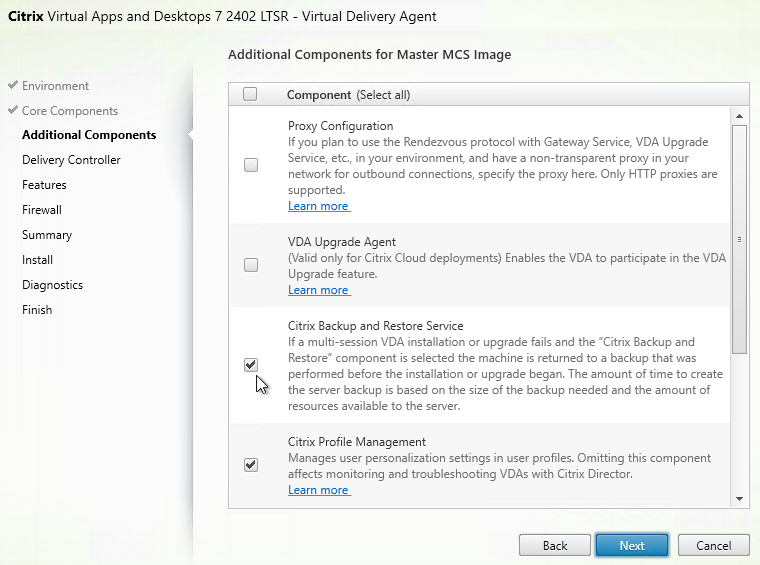
Task: Click the Citrix Virtual Apps and Desktops title
Action: pyautogui.click(x=222, y=16)
